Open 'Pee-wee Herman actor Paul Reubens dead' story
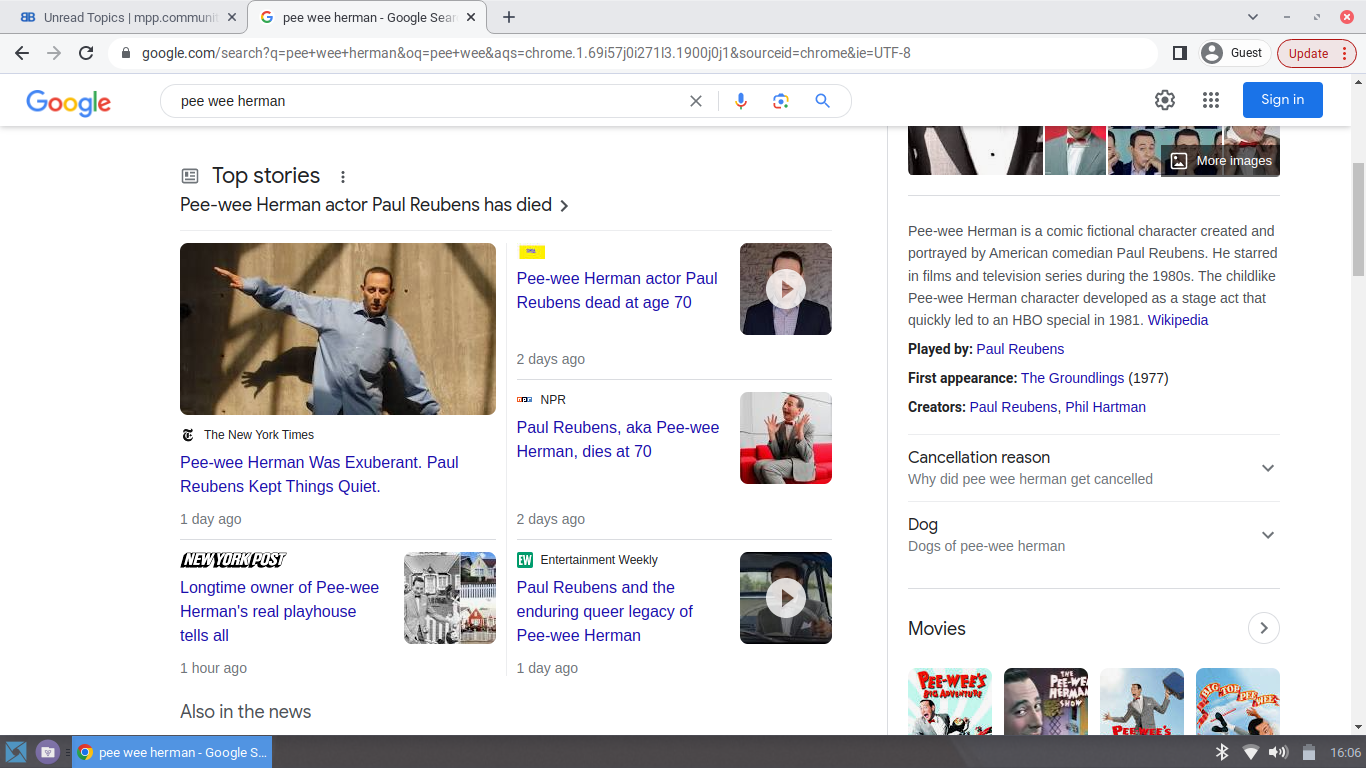The image size is (1366, 768). pos(617,290)
